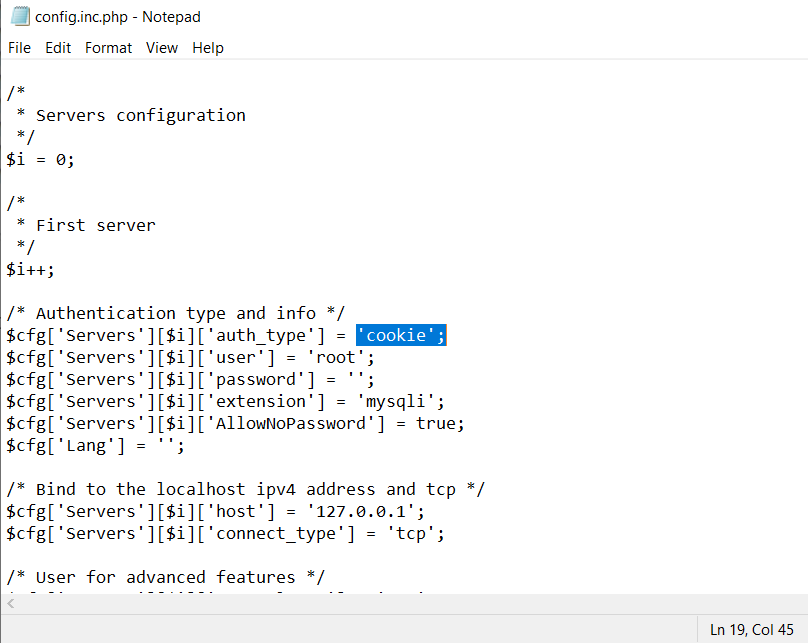This screenshot has width=808, height=643.
Task: Click the 'config.inc.php - Notepad' window title
Action: [129, 17]
